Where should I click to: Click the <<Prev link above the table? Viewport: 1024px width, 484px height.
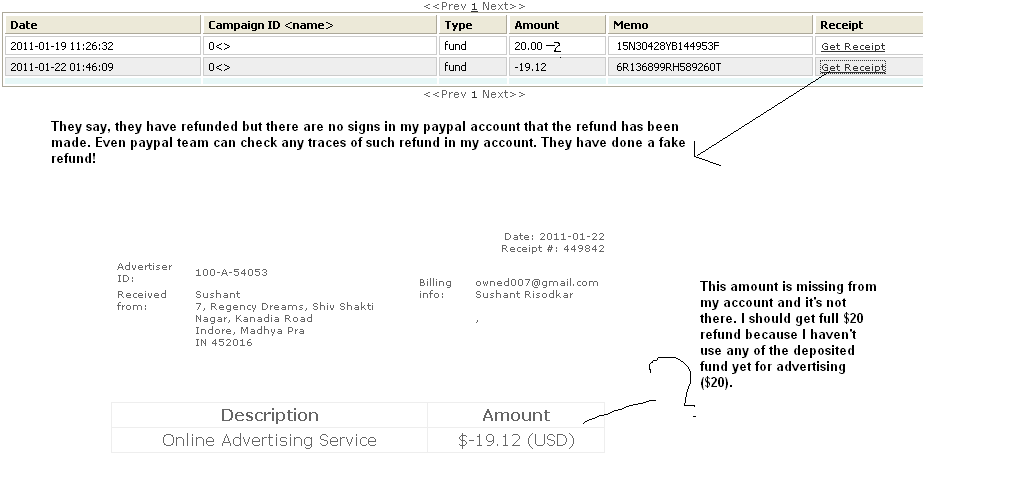click(x=445, y=6)
